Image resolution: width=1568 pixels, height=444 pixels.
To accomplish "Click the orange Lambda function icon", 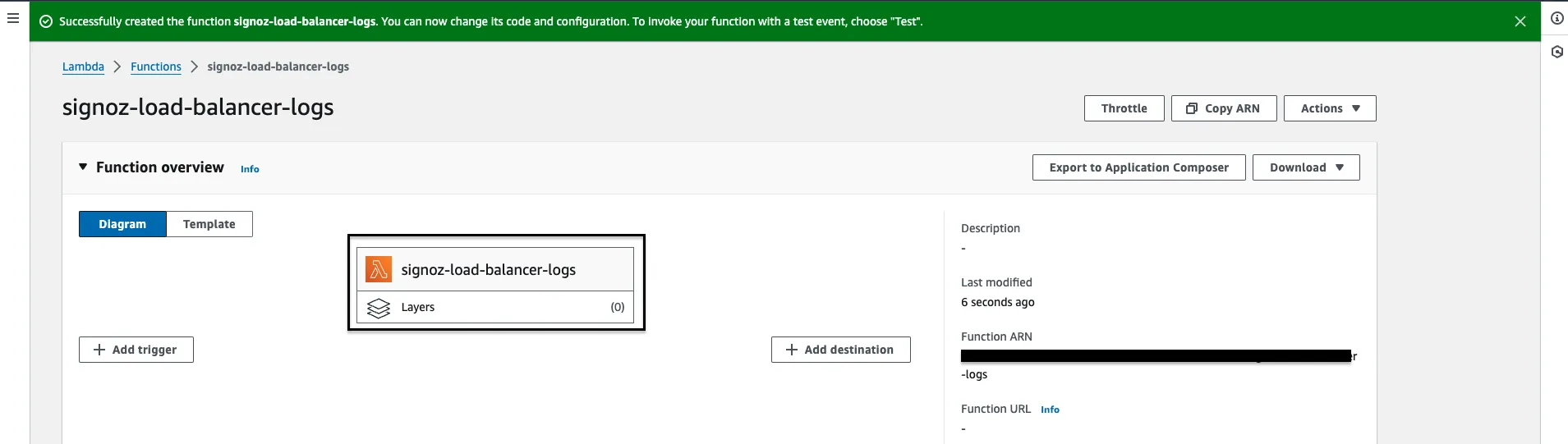I will point(379,269).
